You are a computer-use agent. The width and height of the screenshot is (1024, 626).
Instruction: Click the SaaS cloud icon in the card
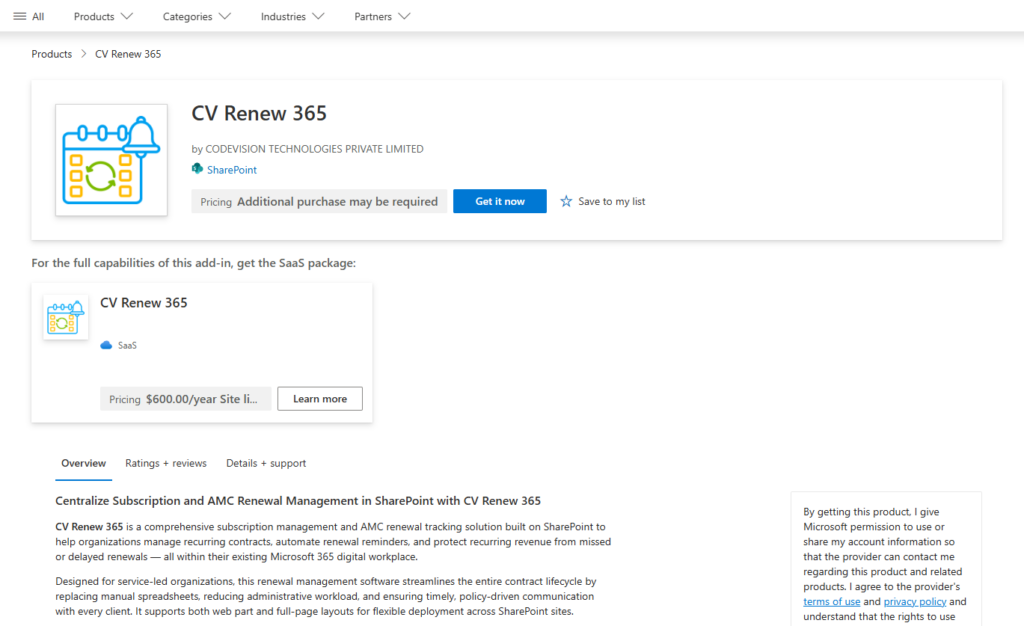click(x=106, y=345)
